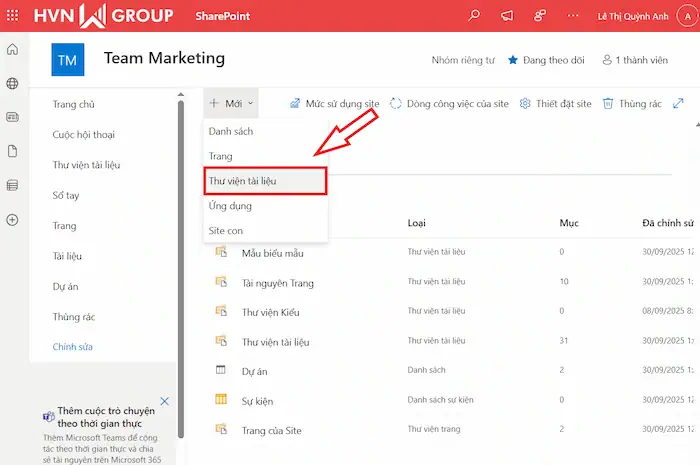Open the header three-dots more options
Image resolution: width=700 pixels, height=465 pixels.
pyautogui.click(x=571, y=15)
